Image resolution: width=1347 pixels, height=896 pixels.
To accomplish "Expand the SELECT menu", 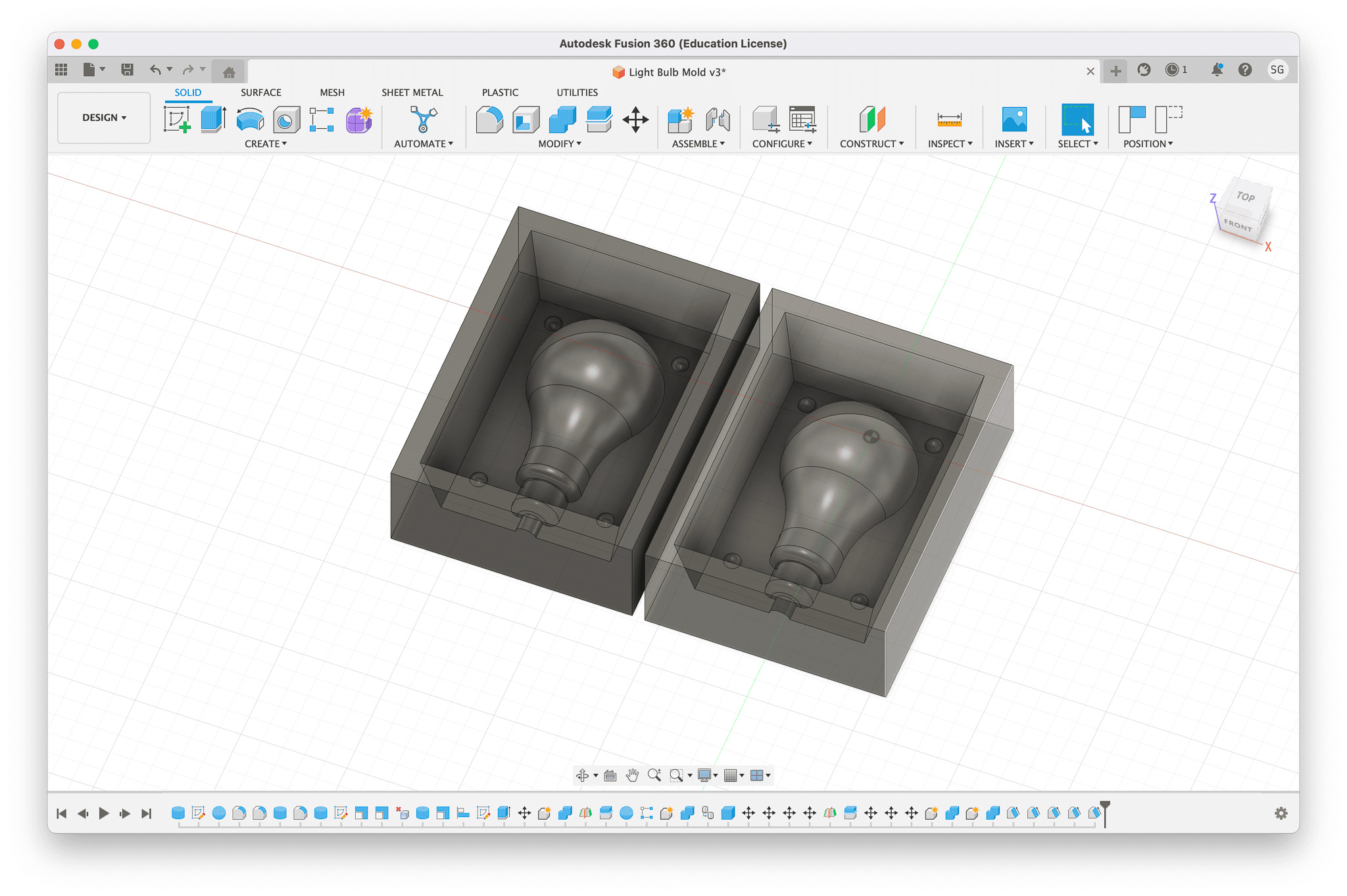I will click(x=1078, y=144).
